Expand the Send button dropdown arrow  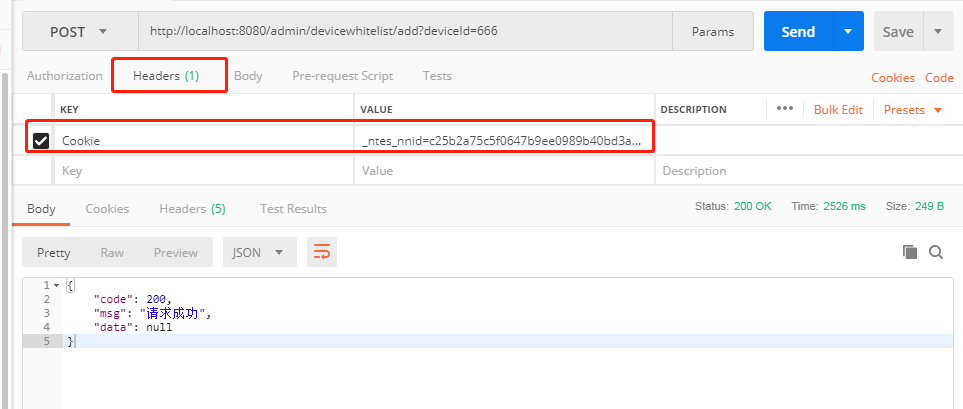pos(848,32)
